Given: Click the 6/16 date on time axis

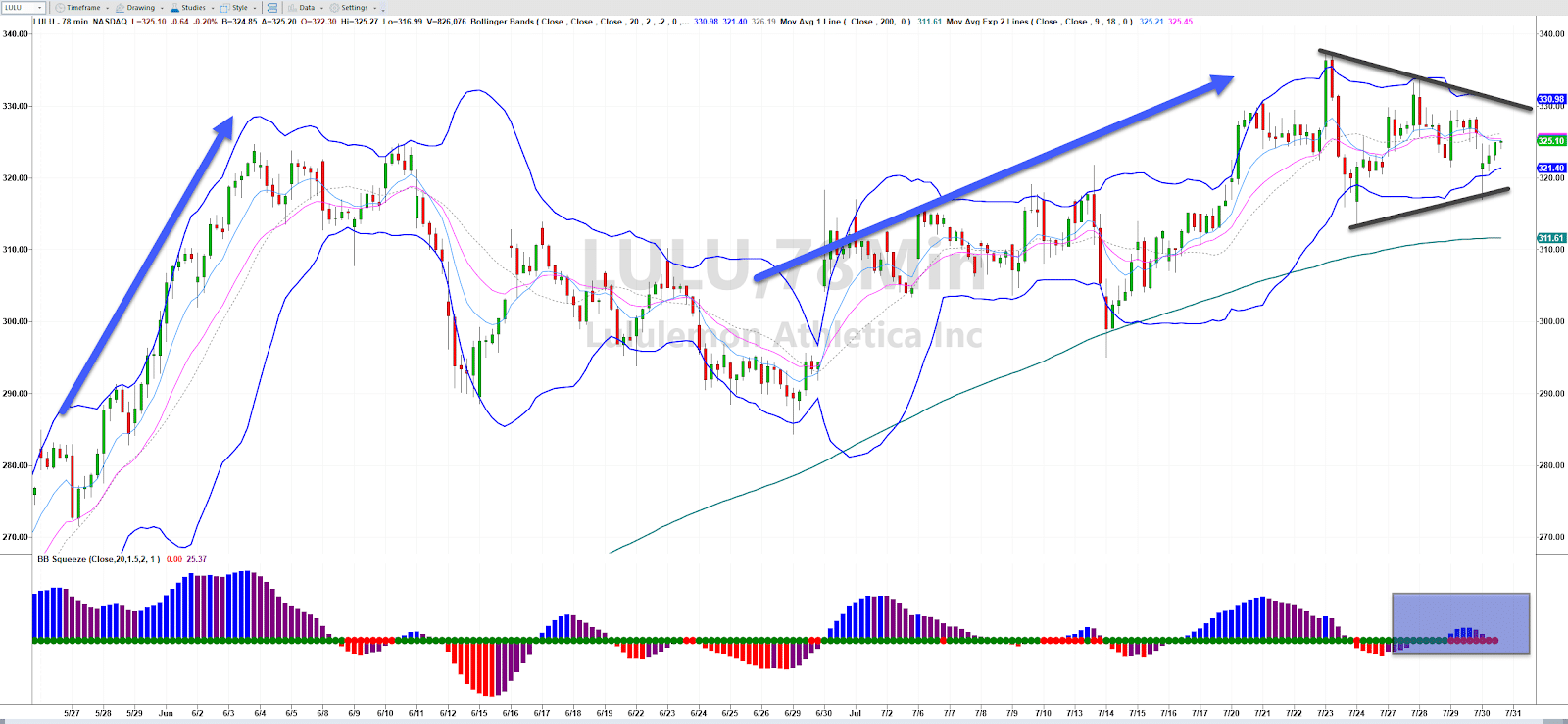Looking at the screenshot, I should click(511, 713).
